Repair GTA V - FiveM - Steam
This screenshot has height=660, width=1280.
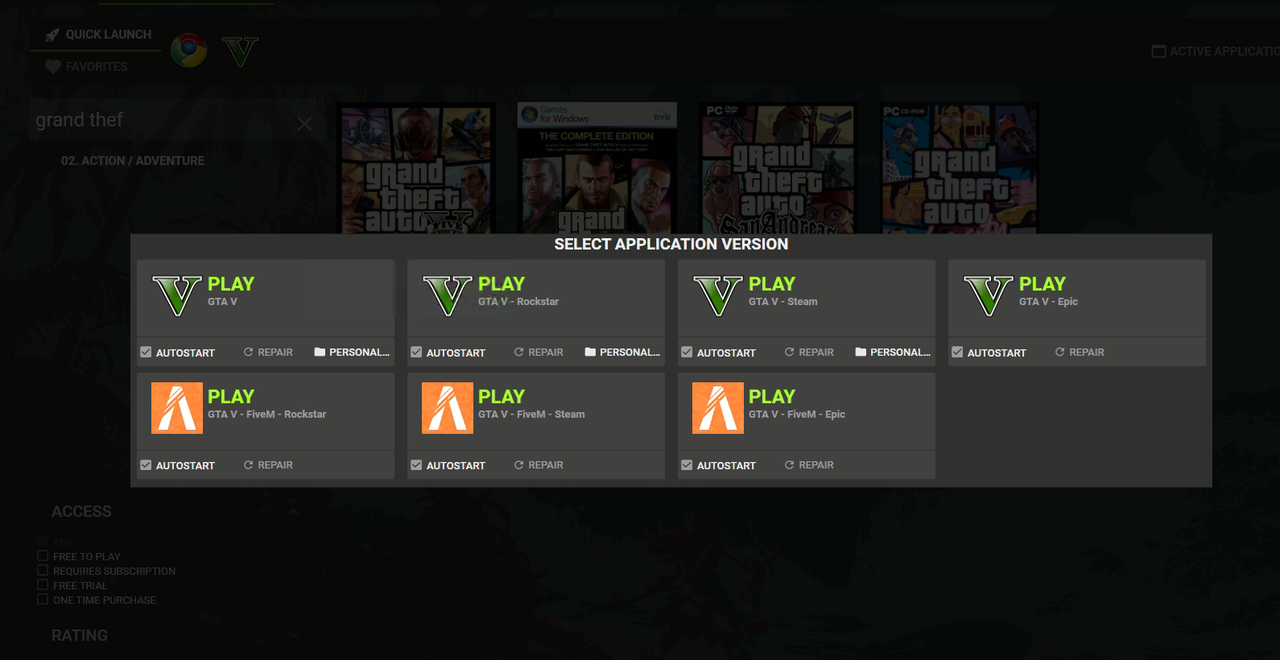coord(538,465)
